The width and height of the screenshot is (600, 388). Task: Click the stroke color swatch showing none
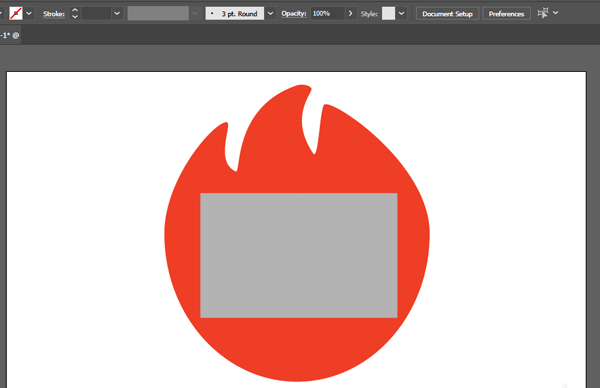[x=16, y=13]
